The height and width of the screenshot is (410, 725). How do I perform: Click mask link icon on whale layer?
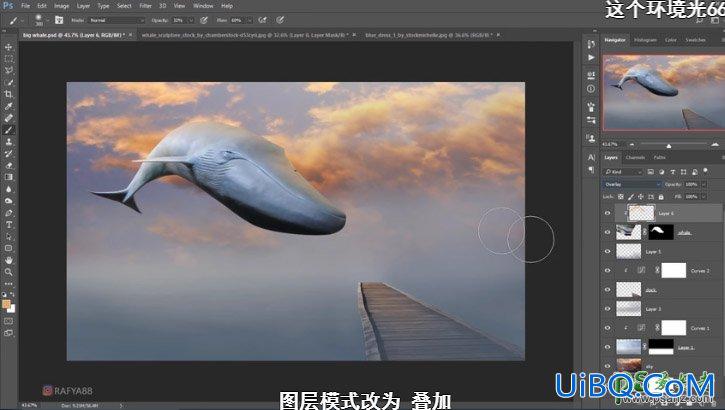click(645, 232)
